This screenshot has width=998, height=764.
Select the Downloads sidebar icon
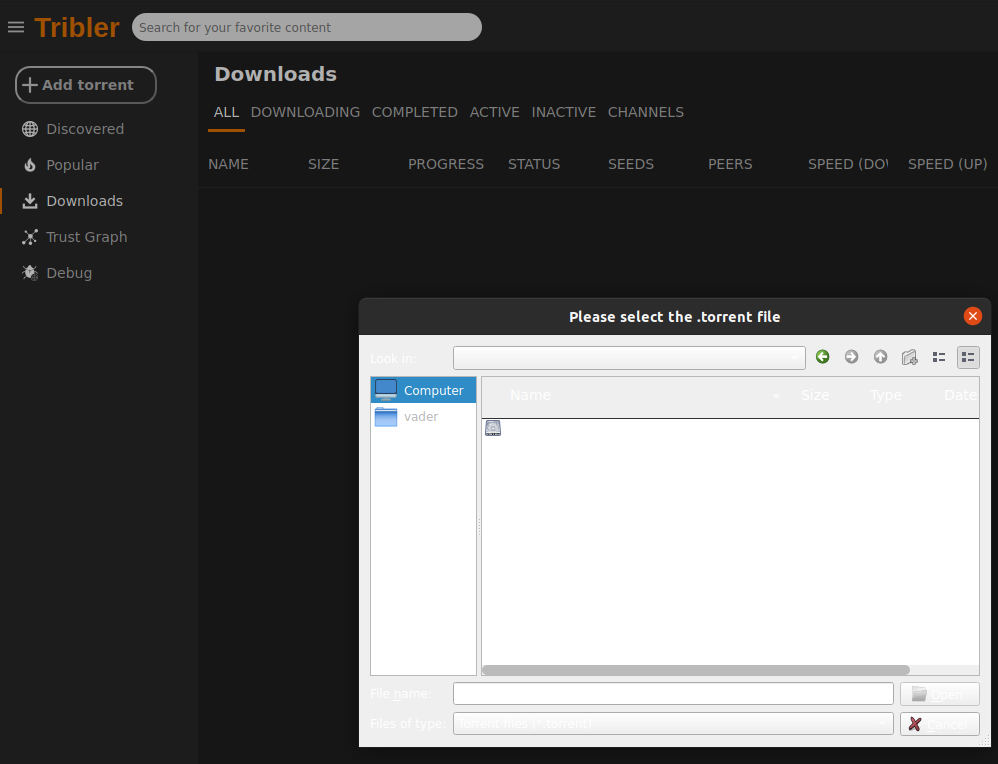coord(30,200)
